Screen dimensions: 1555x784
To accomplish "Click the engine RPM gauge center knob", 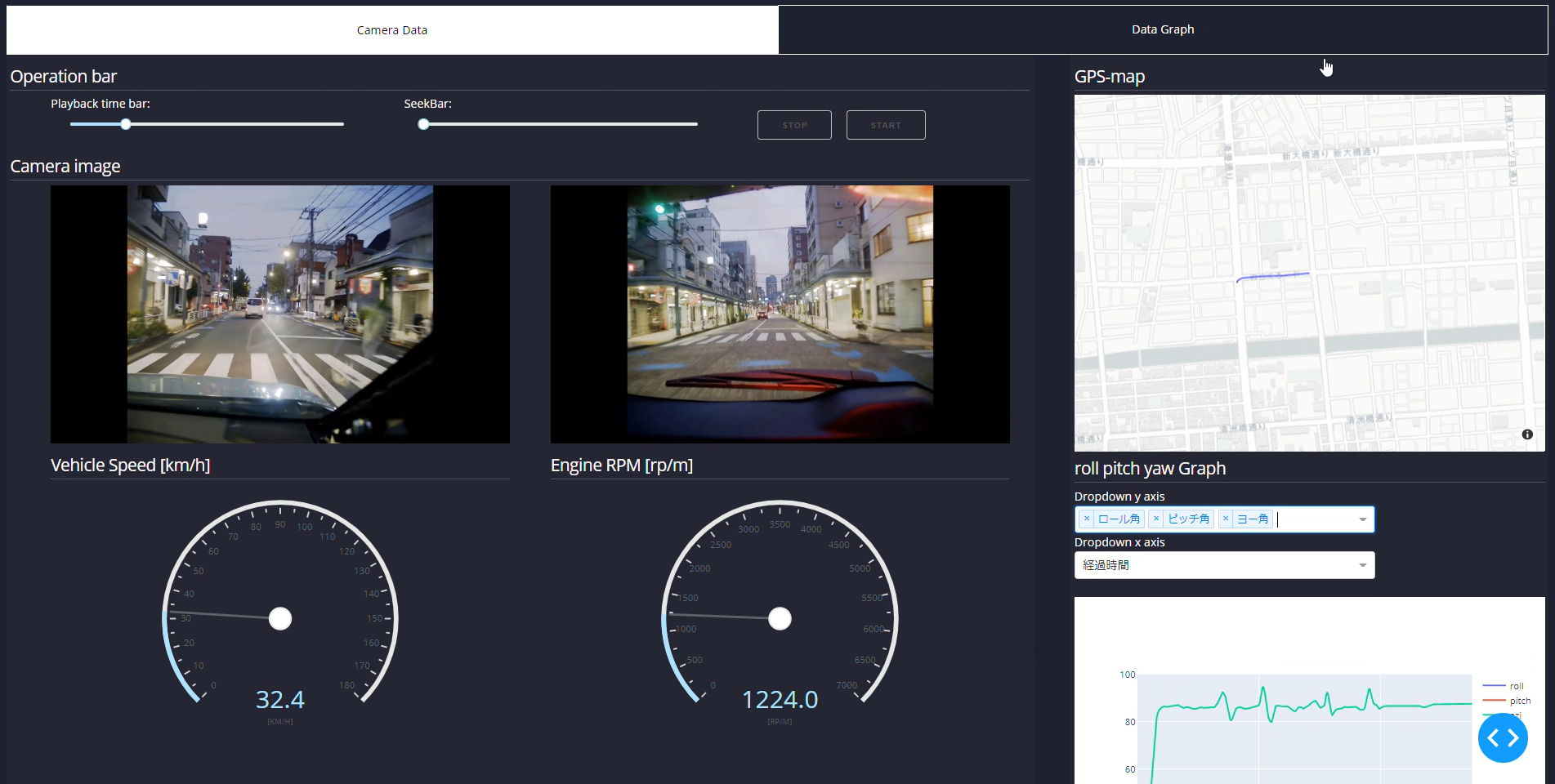I will pyautogui.click(x=780, y=619).
